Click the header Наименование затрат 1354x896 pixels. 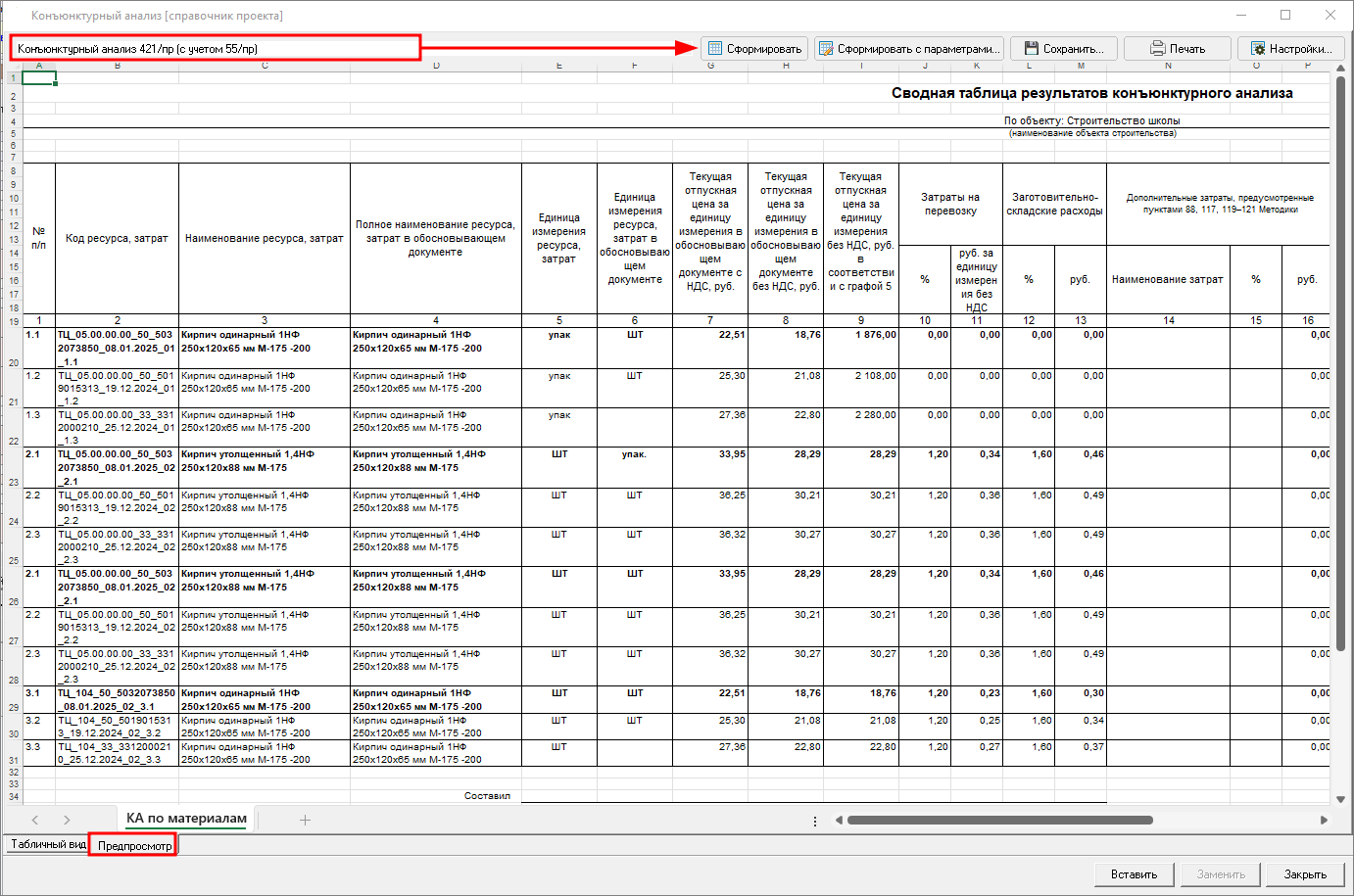pyautogui.click(x=1168, y=279)
